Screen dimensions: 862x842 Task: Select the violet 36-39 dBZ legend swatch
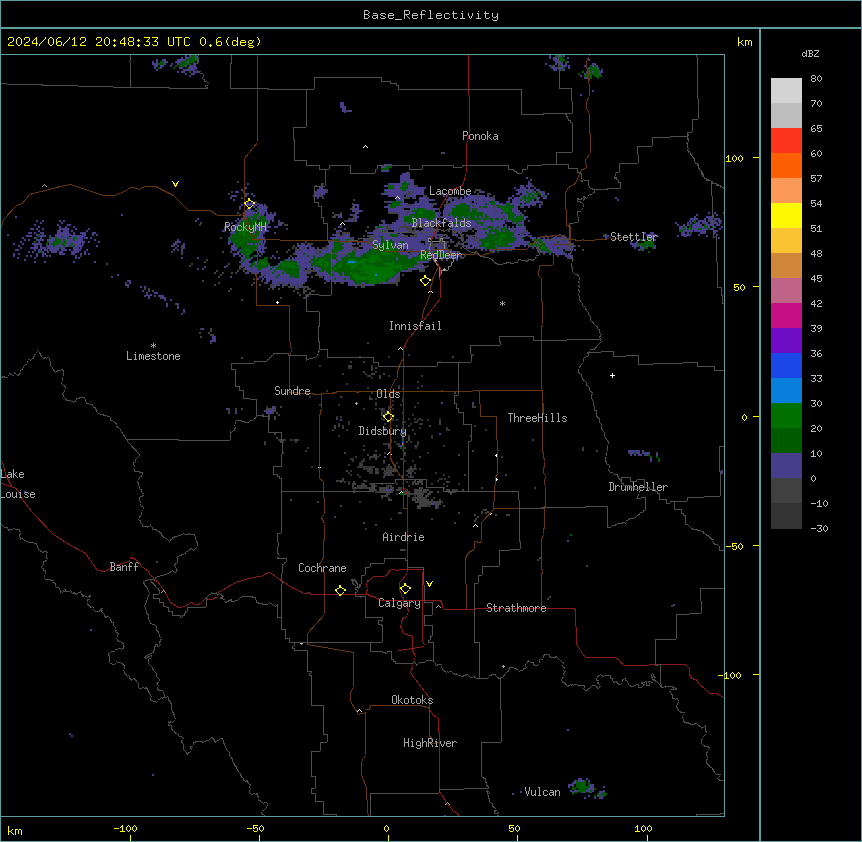pos(786,341)
